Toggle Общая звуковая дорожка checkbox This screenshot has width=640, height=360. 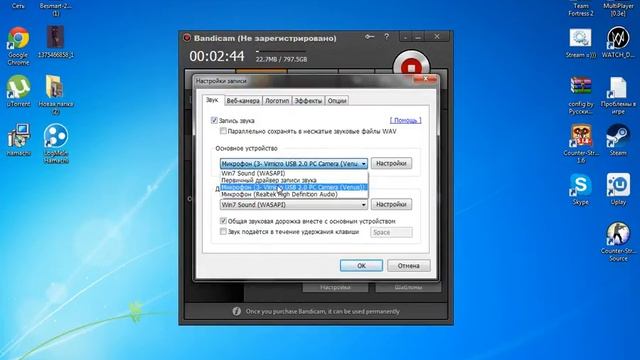pyautogui.click(x=223, y=221)
